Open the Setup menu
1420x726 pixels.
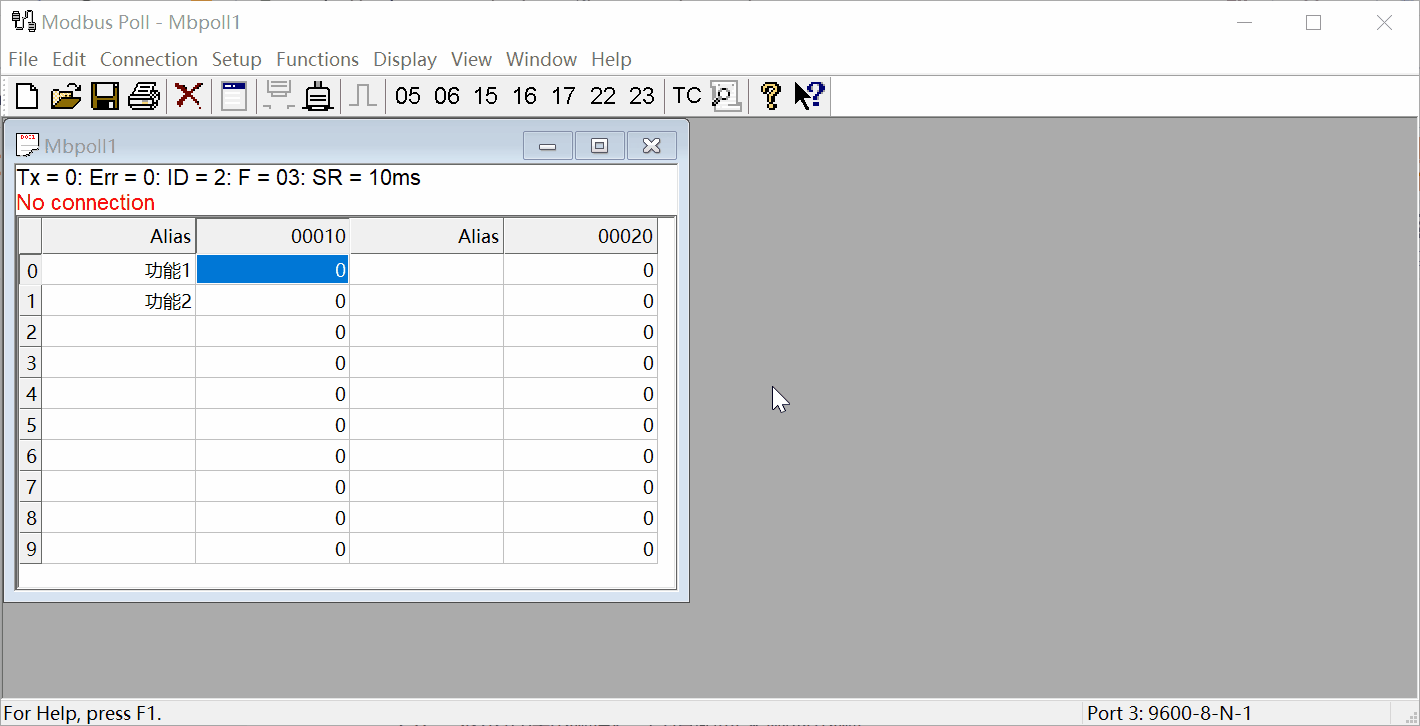click(x=237, y=59)
